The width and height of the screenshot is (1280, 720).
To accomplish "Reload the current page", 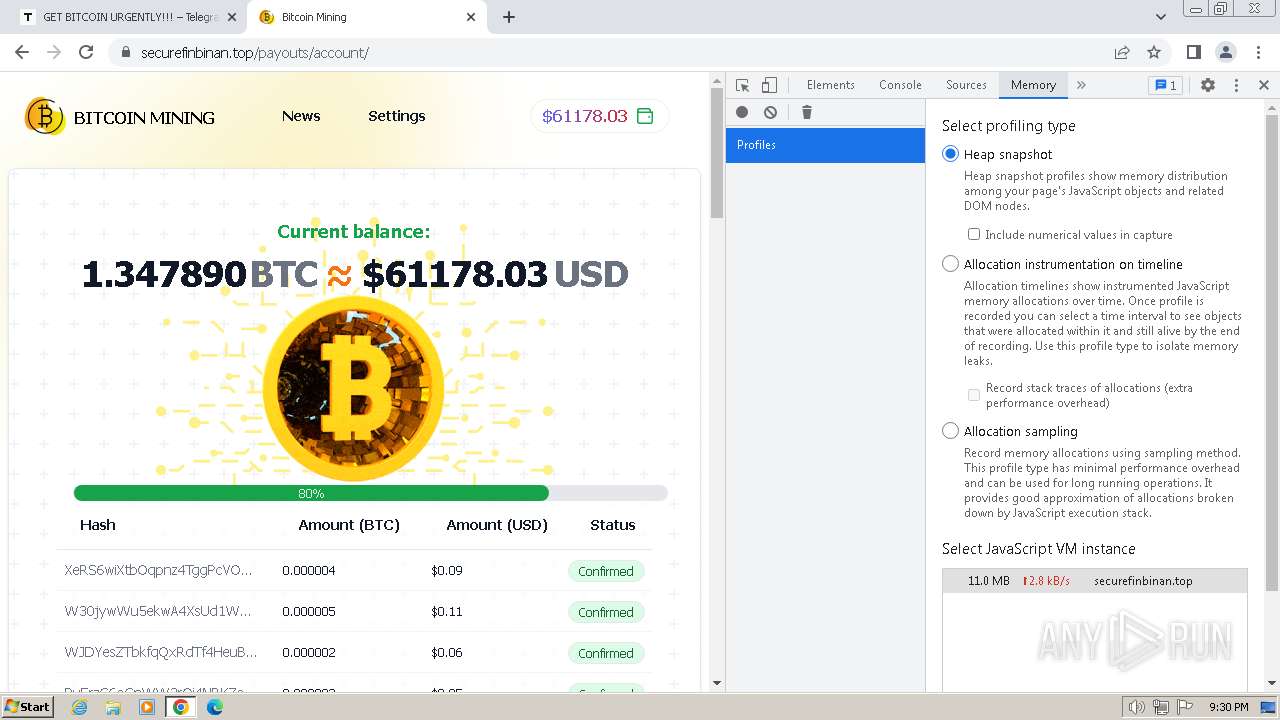I will [x=86, y=52].
